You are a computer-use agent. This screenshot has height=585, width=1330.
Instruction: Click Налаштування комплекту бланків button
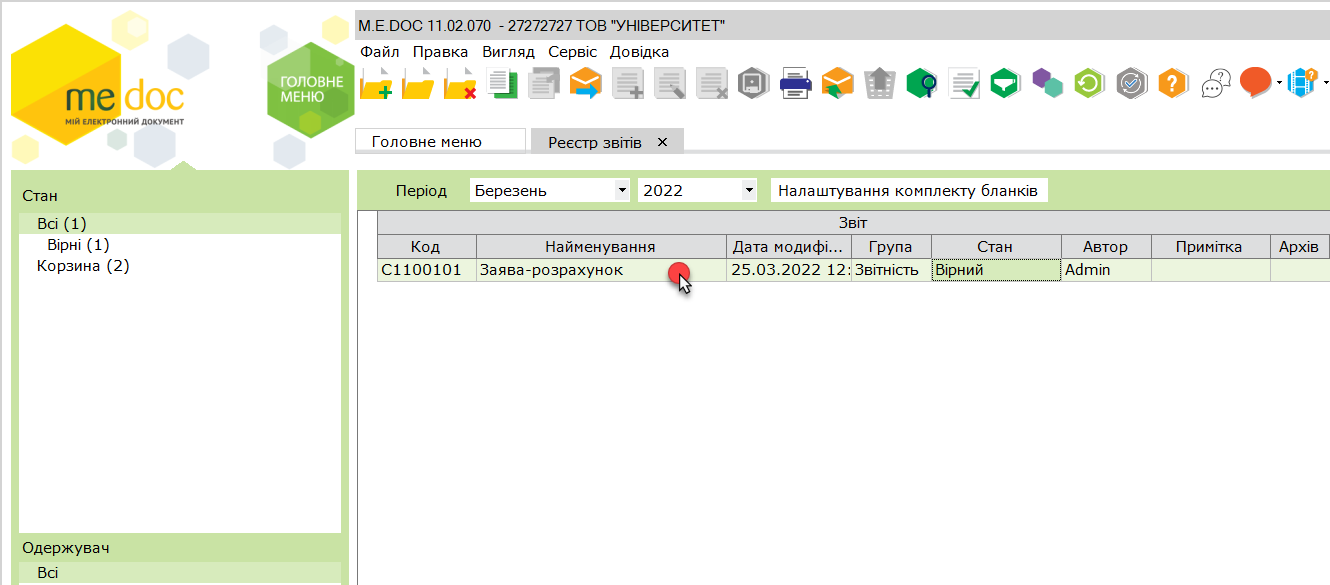pyautogui.click(x=910, y=190)
